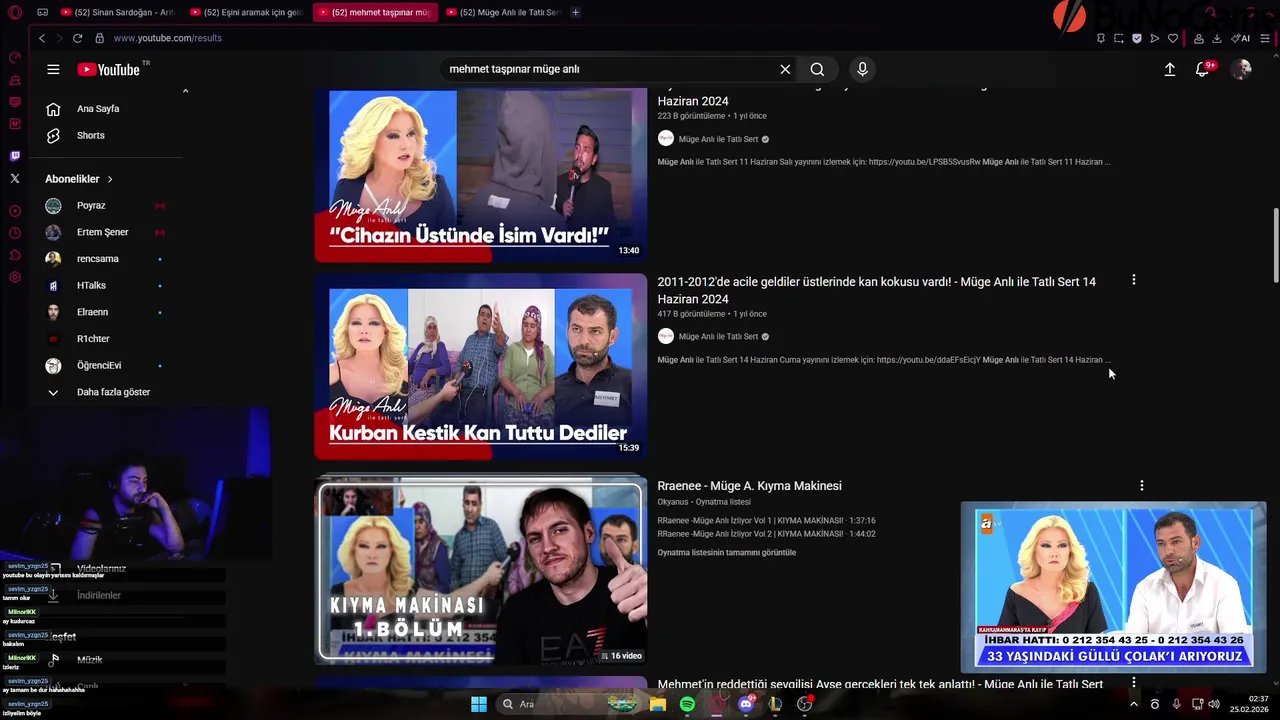Open bookmarks heart icon

pos(1173,38)
